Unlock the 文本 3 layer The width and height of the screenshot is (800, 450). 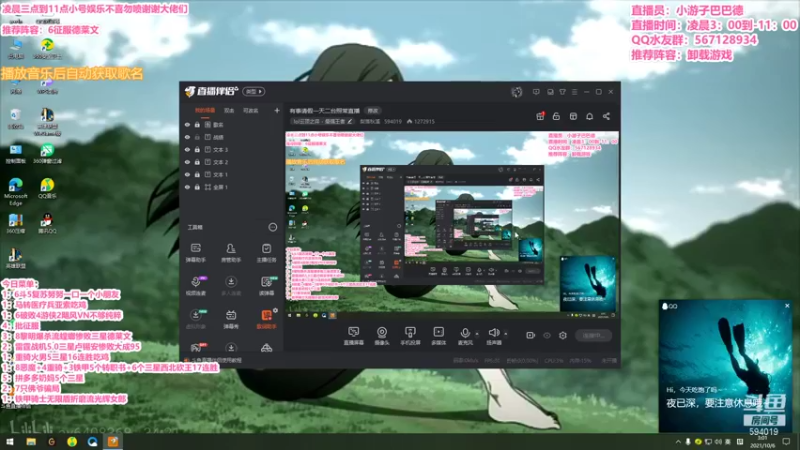point(197,149)
